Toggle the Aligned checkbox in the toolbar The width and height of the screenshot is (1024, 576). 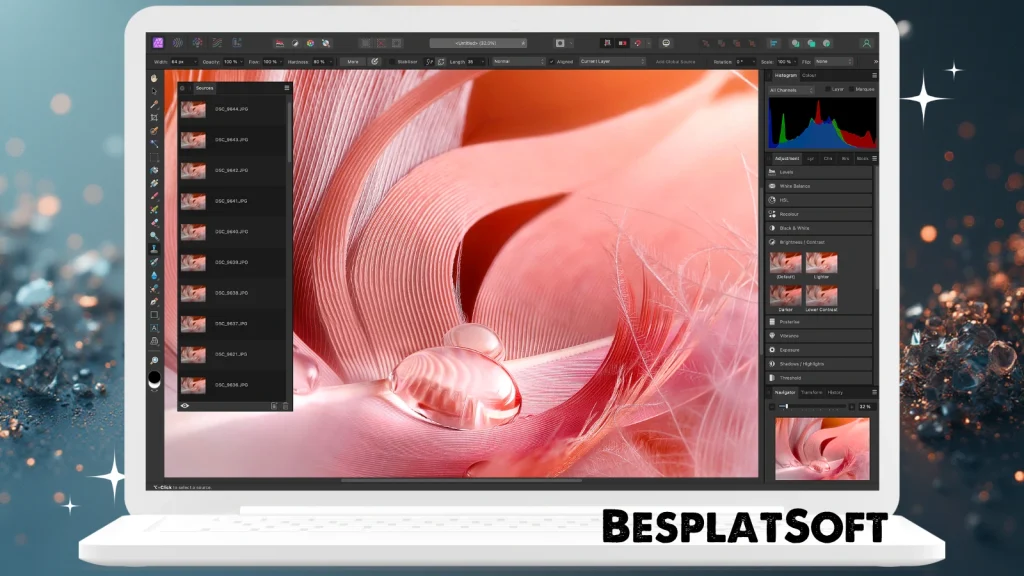552,61
